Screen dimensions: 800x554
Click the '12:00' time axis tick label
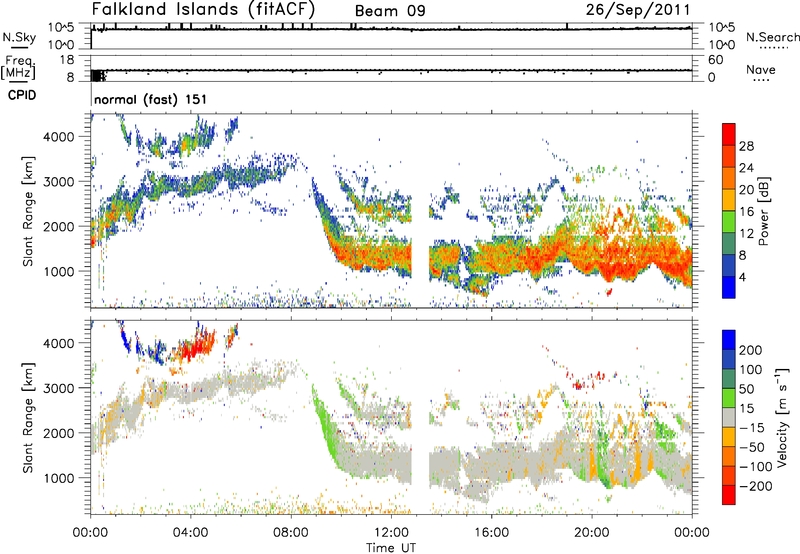391,533
